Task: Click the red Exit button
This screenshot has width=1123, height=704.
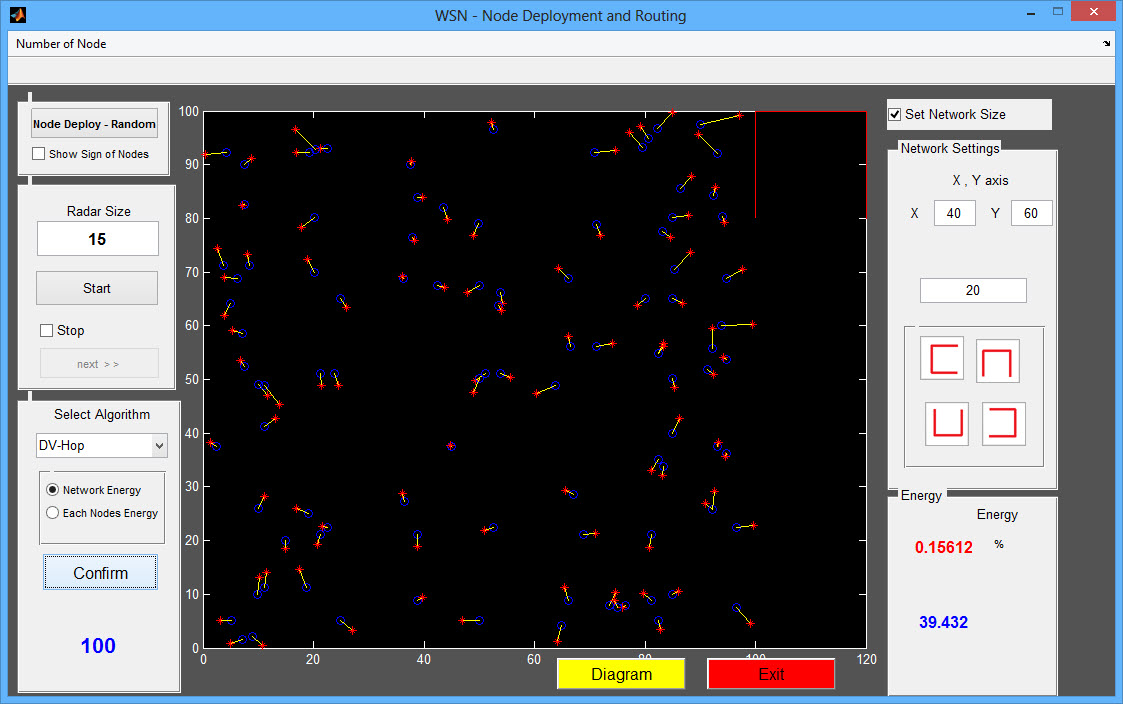Action: coord(771,674)
